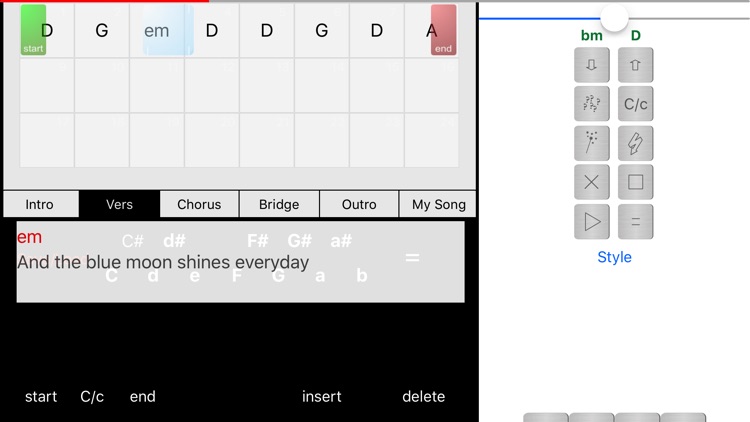Open the Bridge section tab
The height and width of the screenshot is (422, 750).
(x=279, y=204)
